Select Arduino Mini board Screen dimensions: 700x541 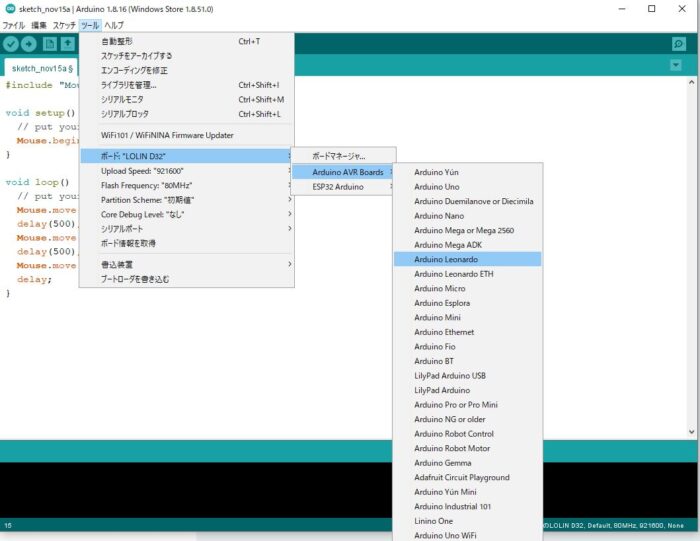(x=467, y=318)
